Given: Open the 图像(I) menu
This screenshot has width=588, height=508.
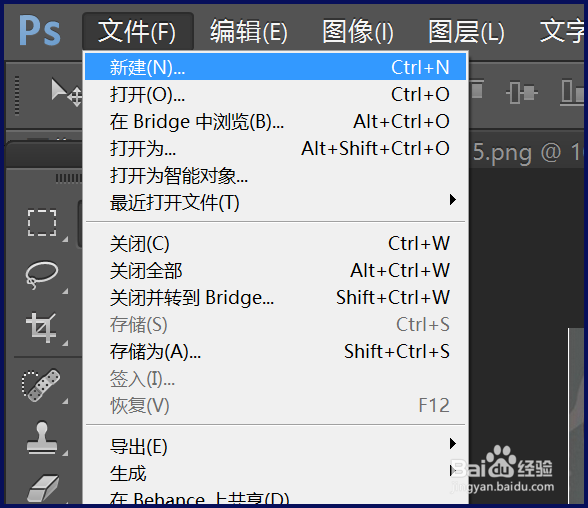Looking at the screenshot, I should [x=358, y=31].
